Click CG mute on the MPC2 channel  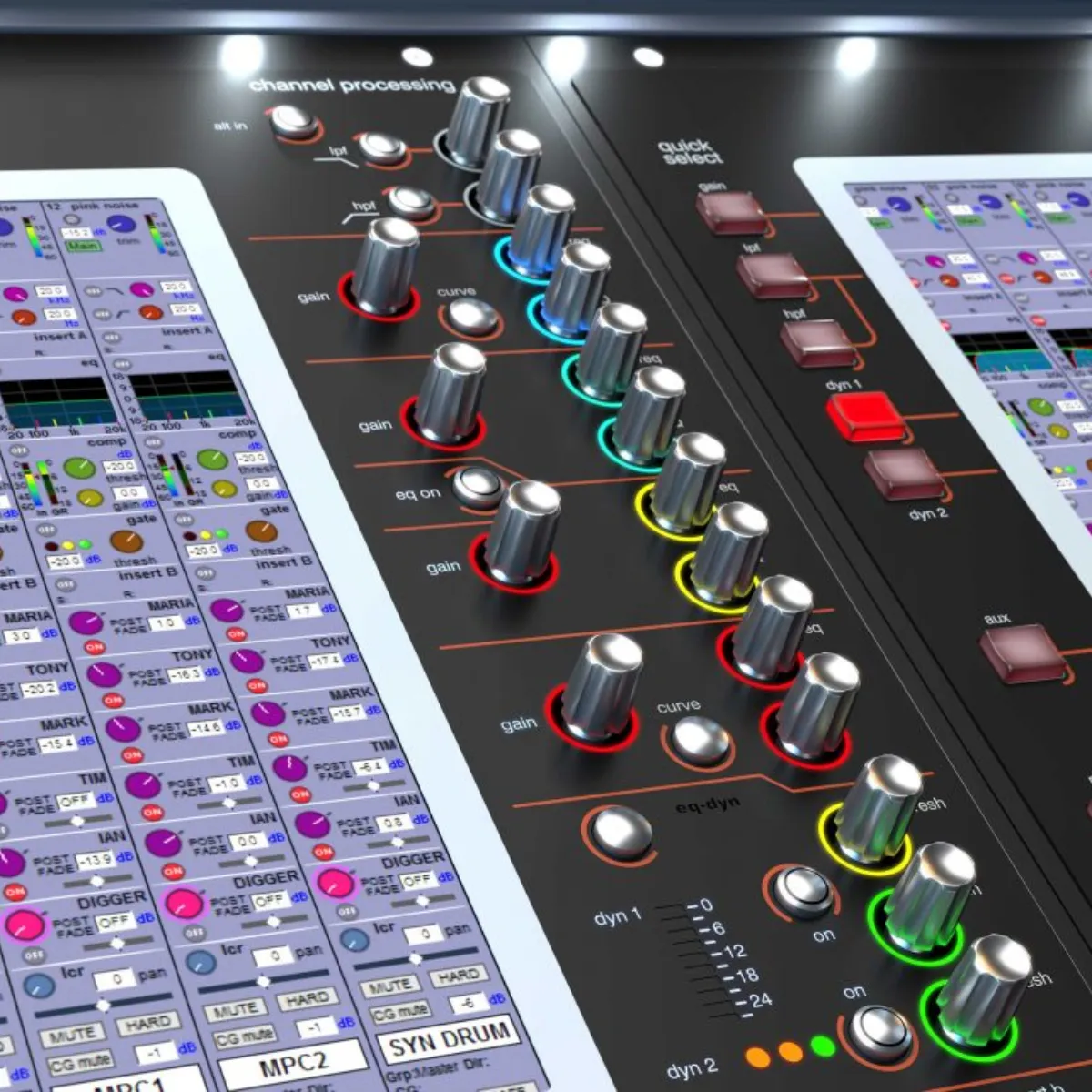(244, 1036)
